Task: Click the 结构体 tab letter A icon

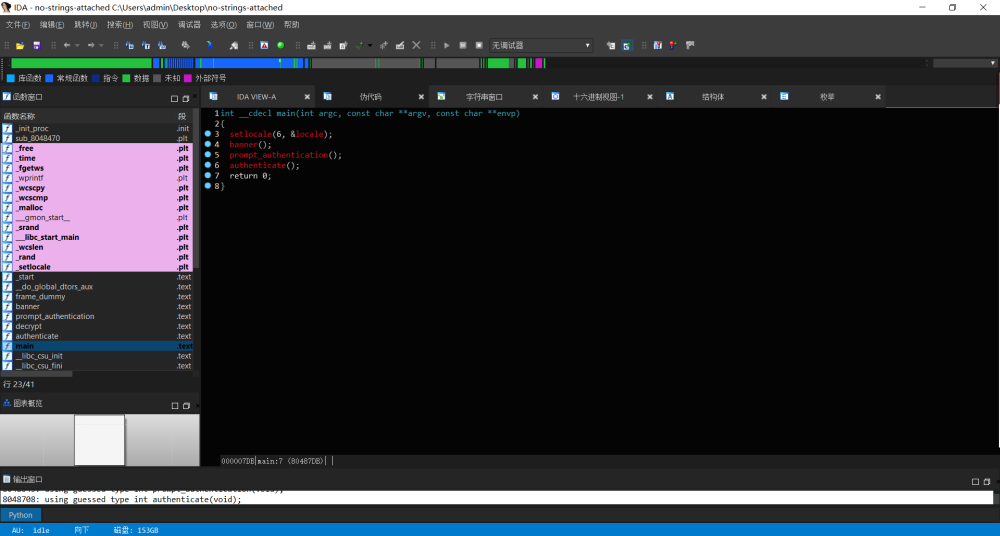Action: pyautogui.click(x=670, y=96)
